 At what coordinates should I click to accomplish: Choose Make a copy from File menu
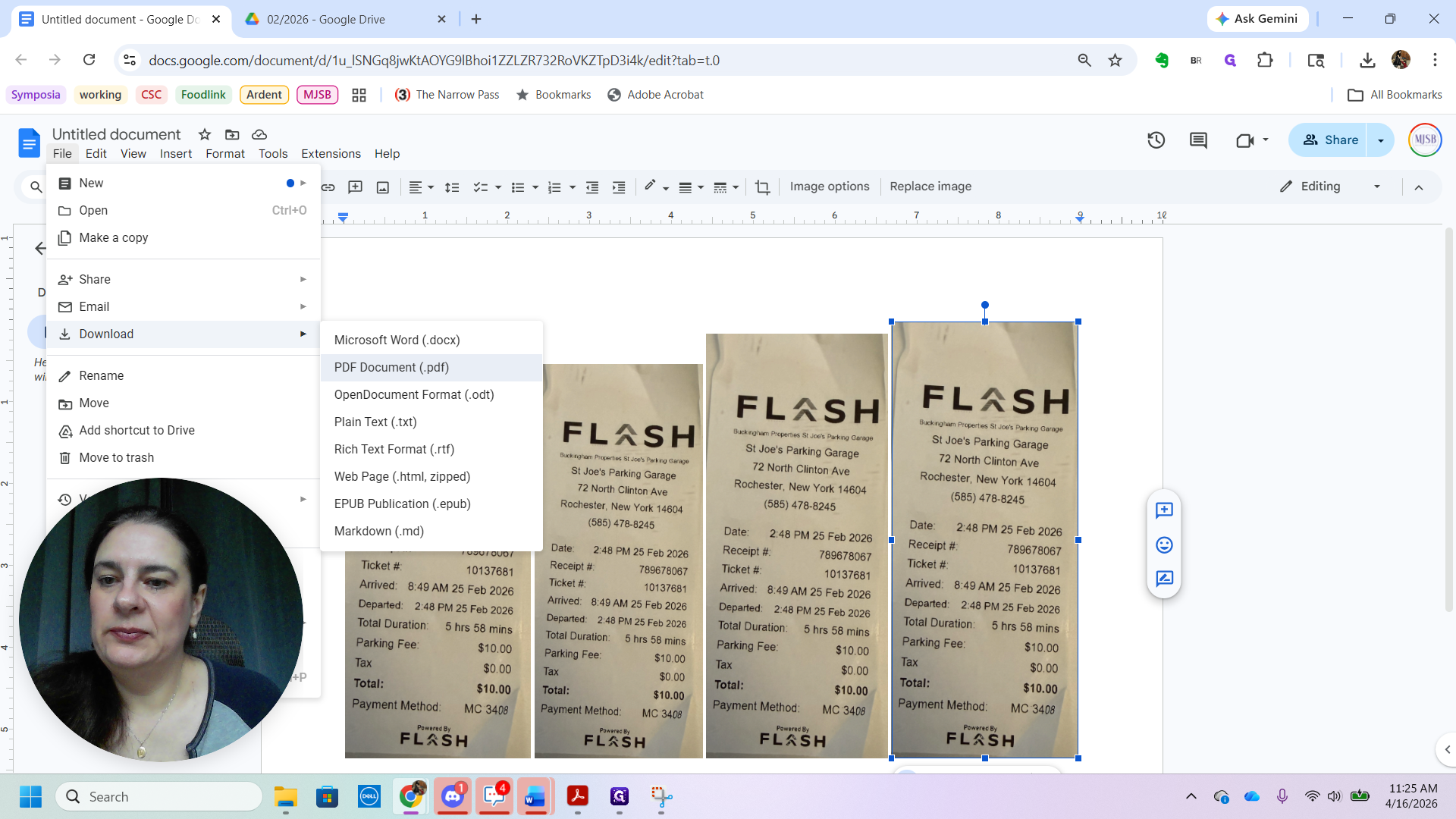click(x=114, y=237)
